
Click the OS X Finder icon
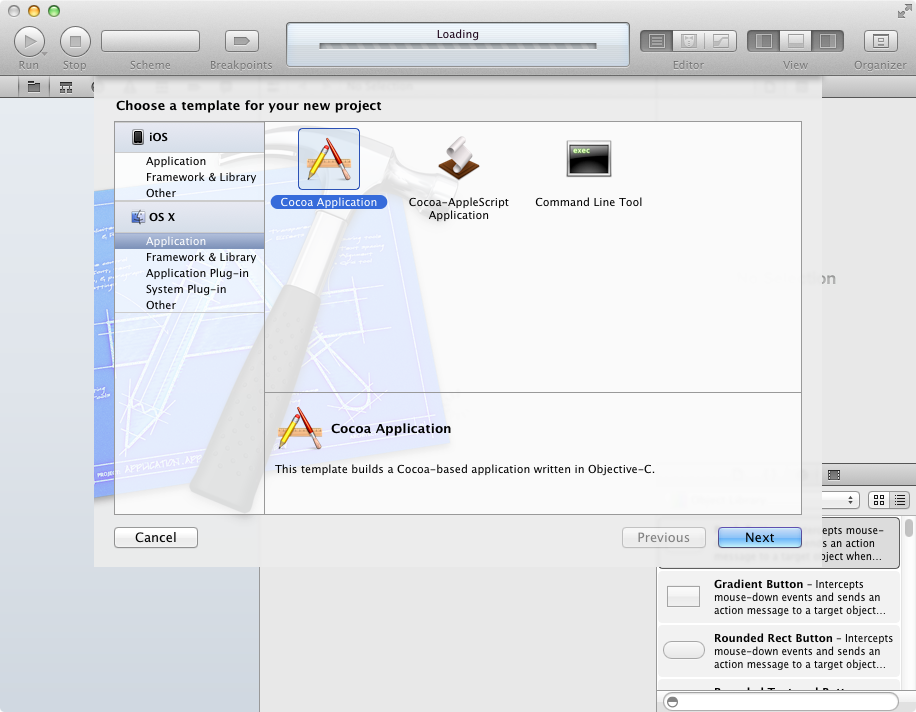[x=138, y=217]
